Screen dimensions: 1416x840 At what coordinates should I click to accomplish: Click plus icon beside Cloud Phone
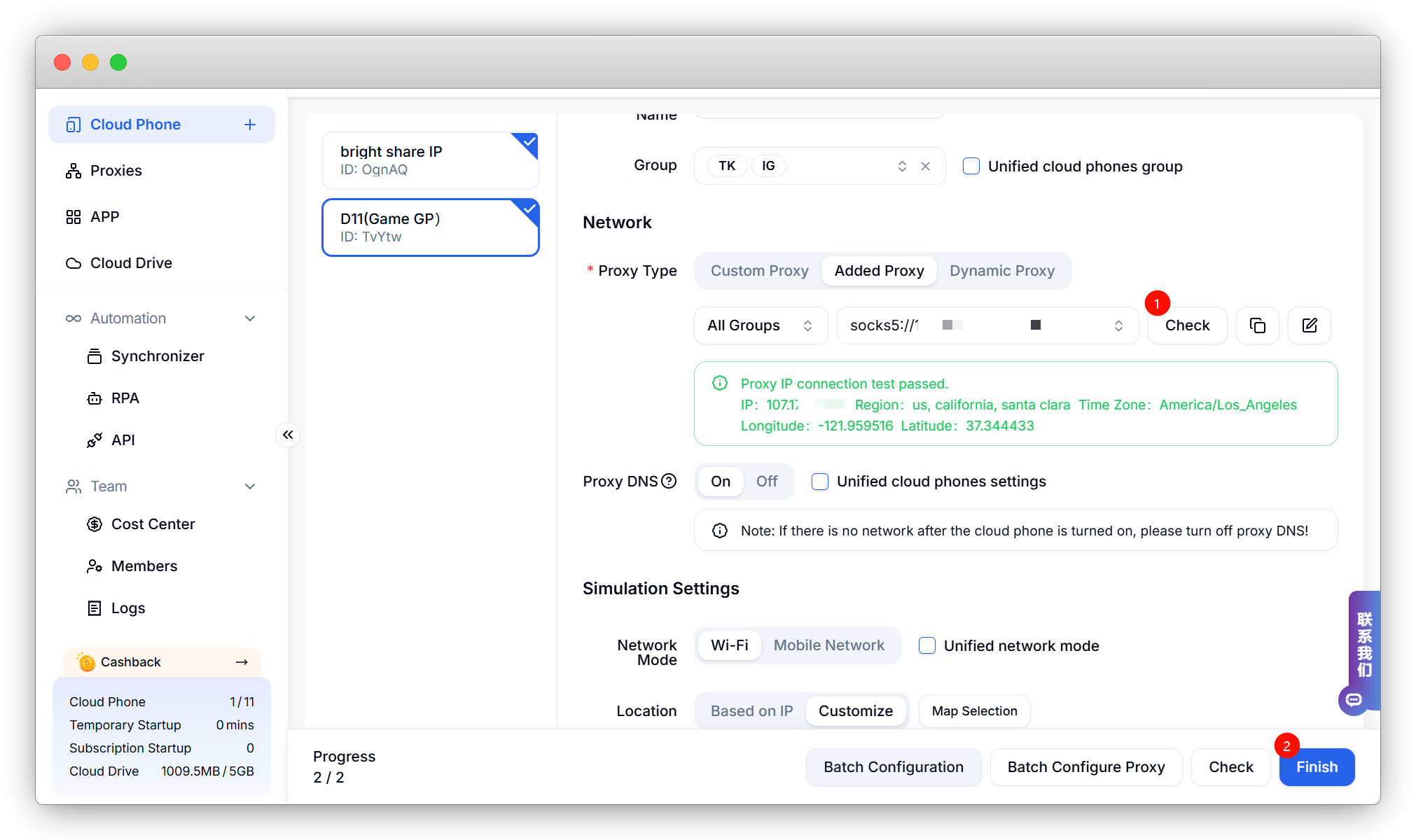click(250, 125)
